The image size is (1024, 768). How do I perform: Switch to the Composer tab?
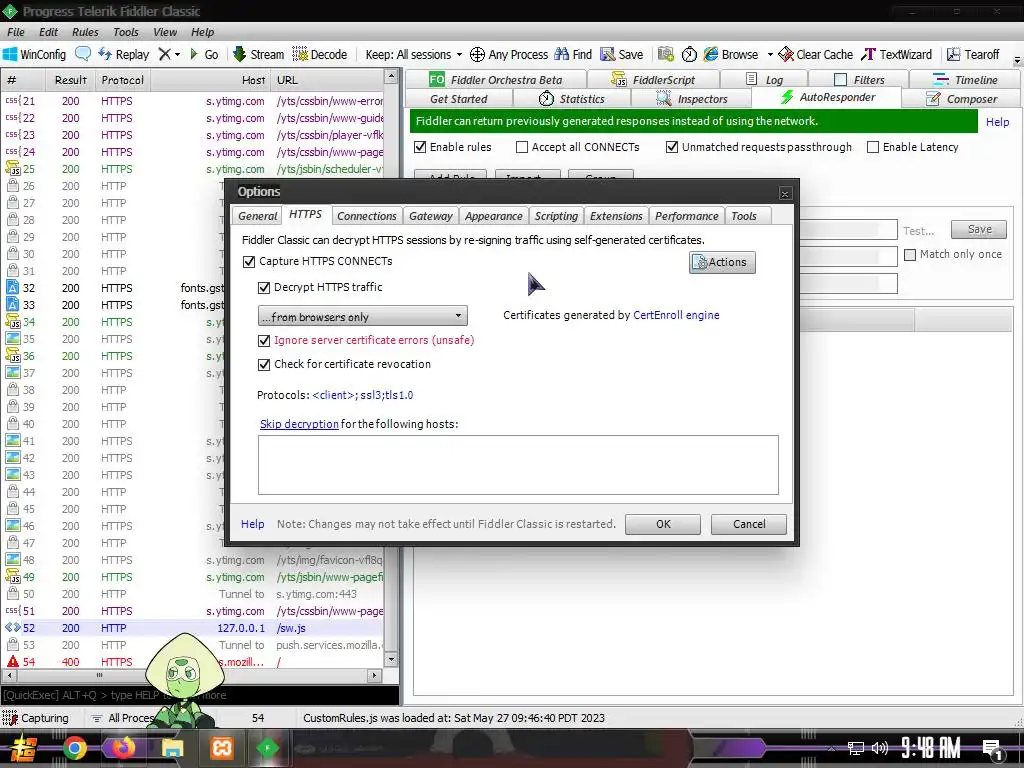point(961,99)
